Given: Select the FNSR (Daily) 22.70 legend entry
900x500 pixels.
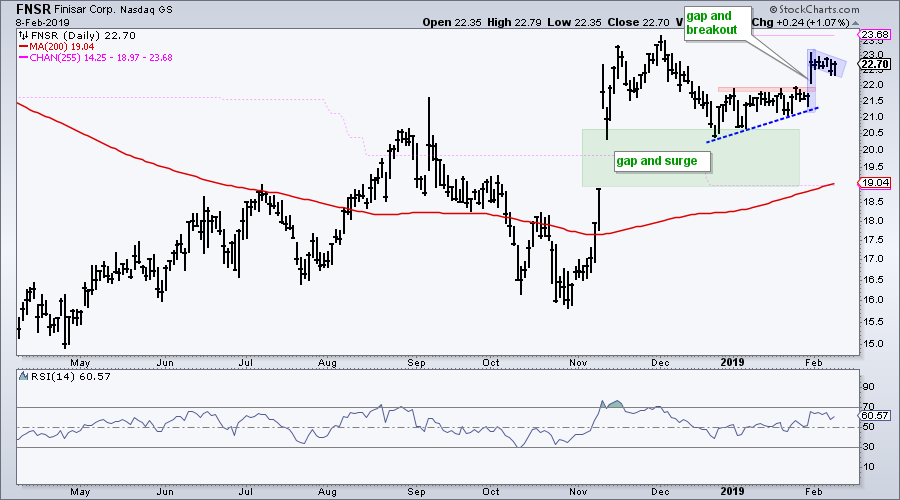Looking at the screenshot, I should [83, 36].
